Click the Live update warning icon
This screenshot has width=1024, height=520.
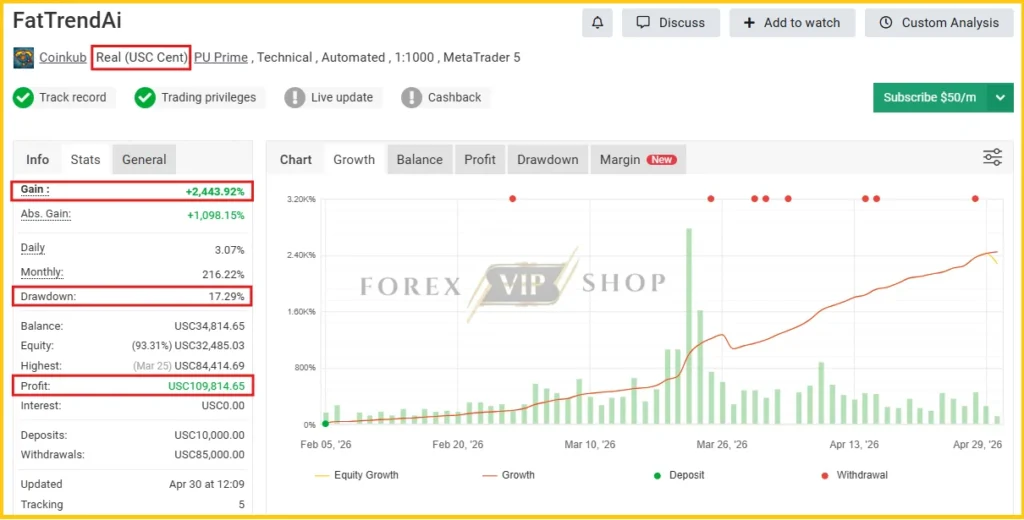click(295, 98)
